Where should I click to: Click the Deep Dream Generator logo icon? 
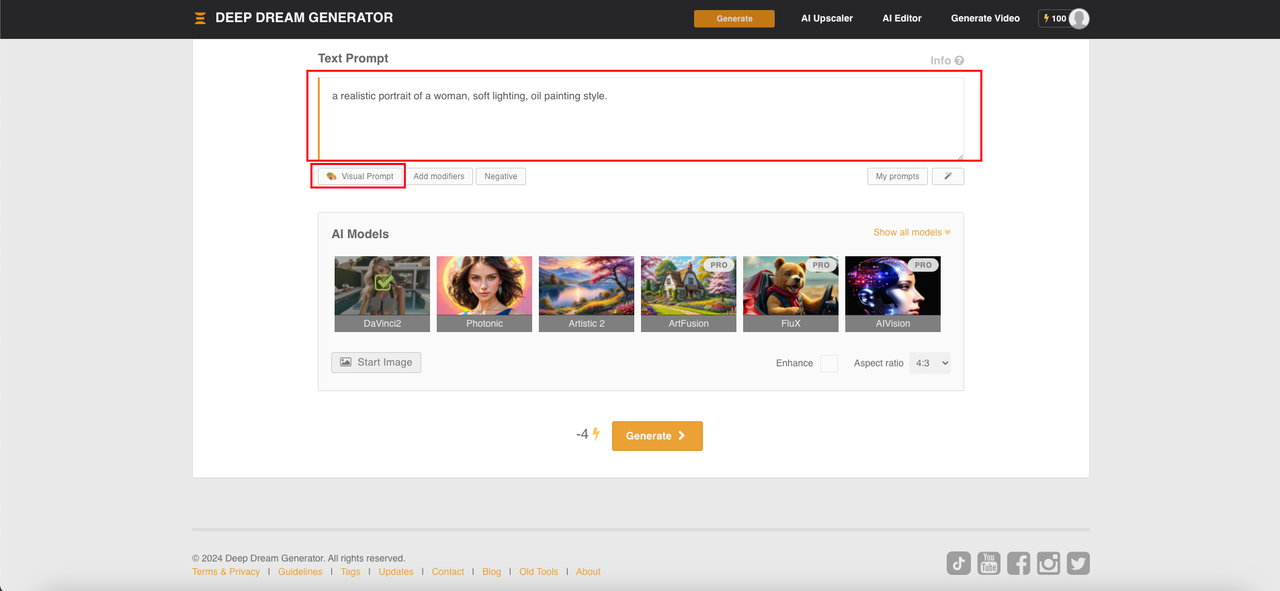200,18
